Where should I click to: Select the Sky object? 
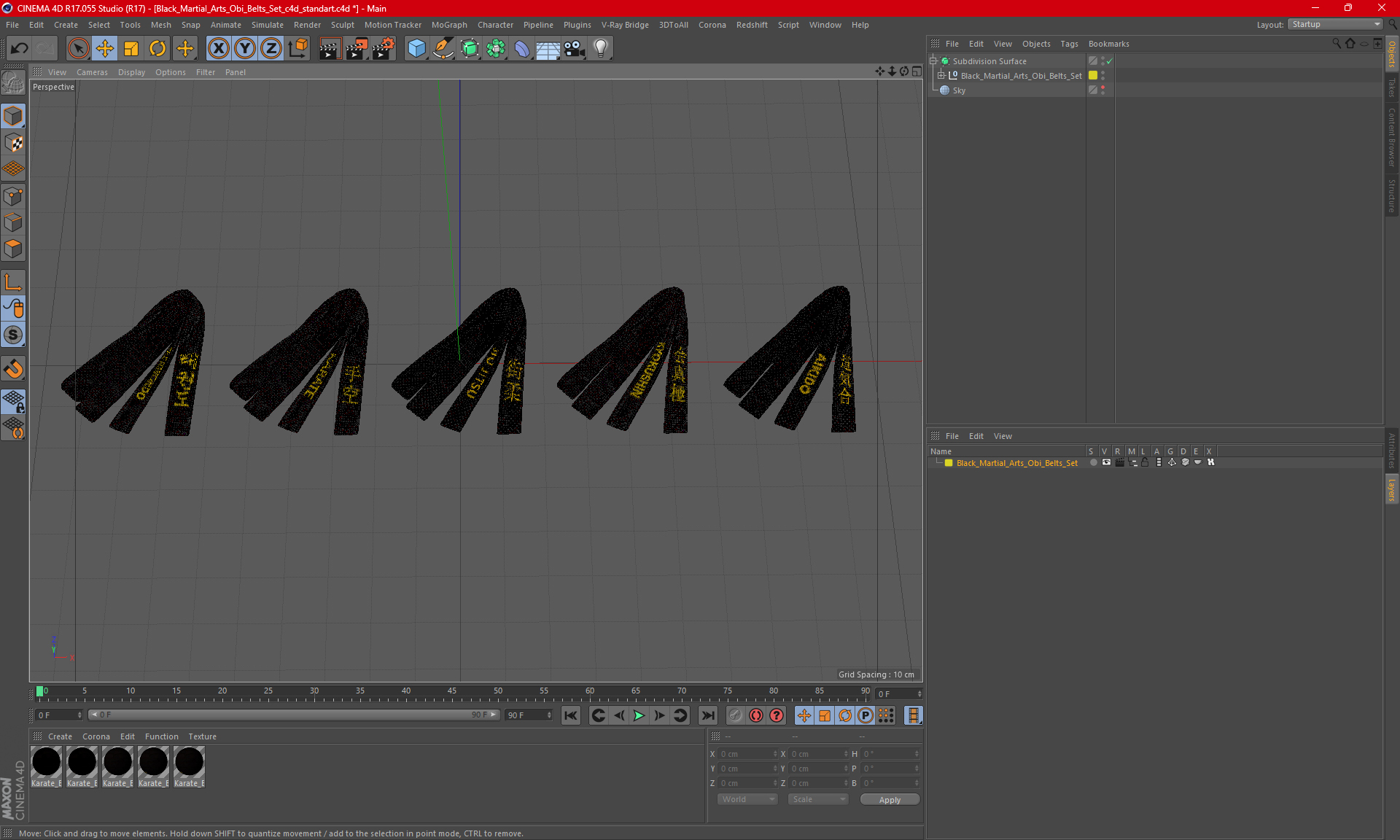(959, 90)
